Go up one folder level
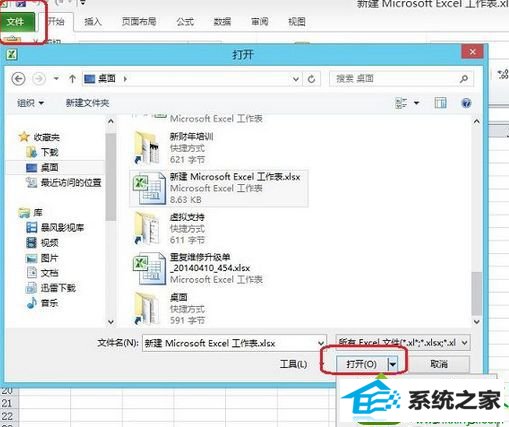 click(x=72, y=79)
